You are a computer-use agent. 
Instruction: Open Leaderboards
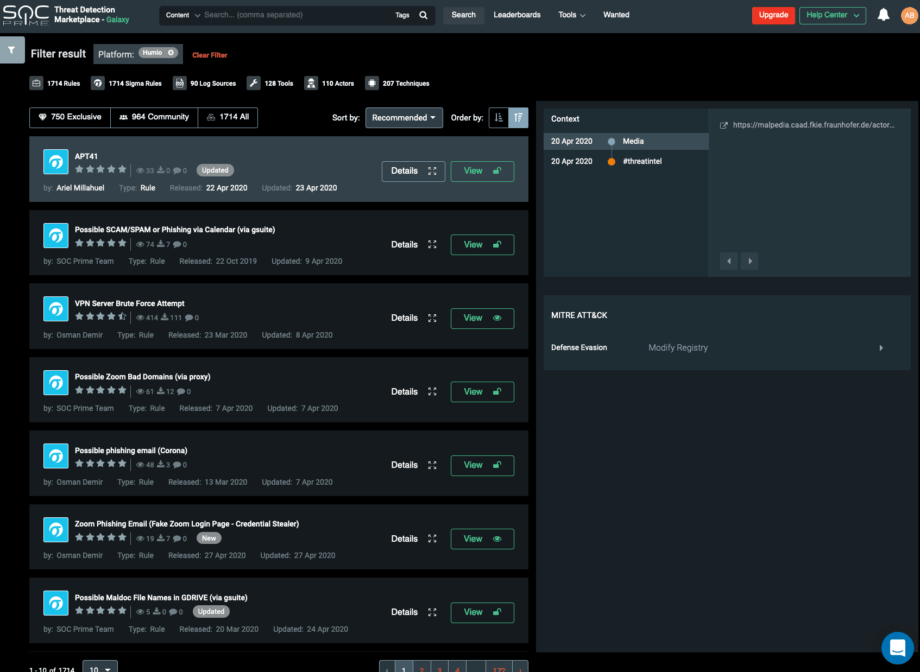pos(517,15)
